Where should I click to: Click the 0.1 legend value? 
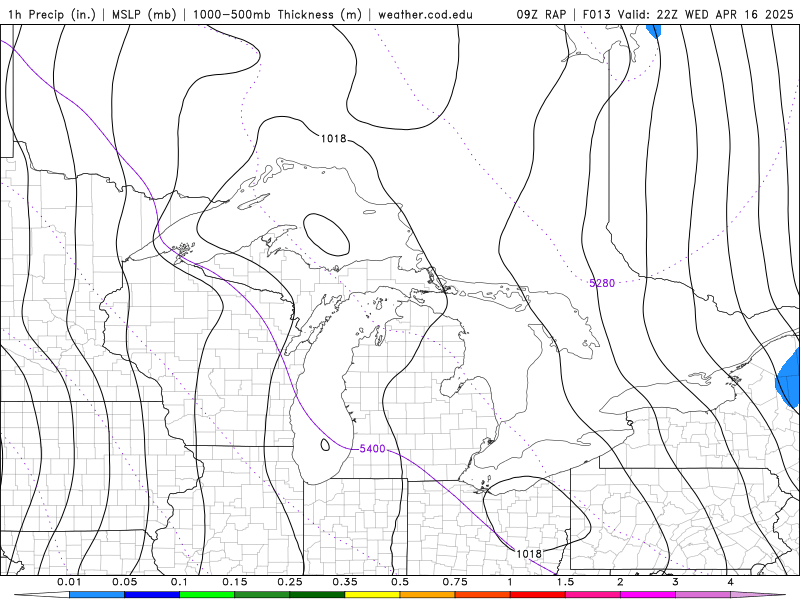click(x=179, y=582)
